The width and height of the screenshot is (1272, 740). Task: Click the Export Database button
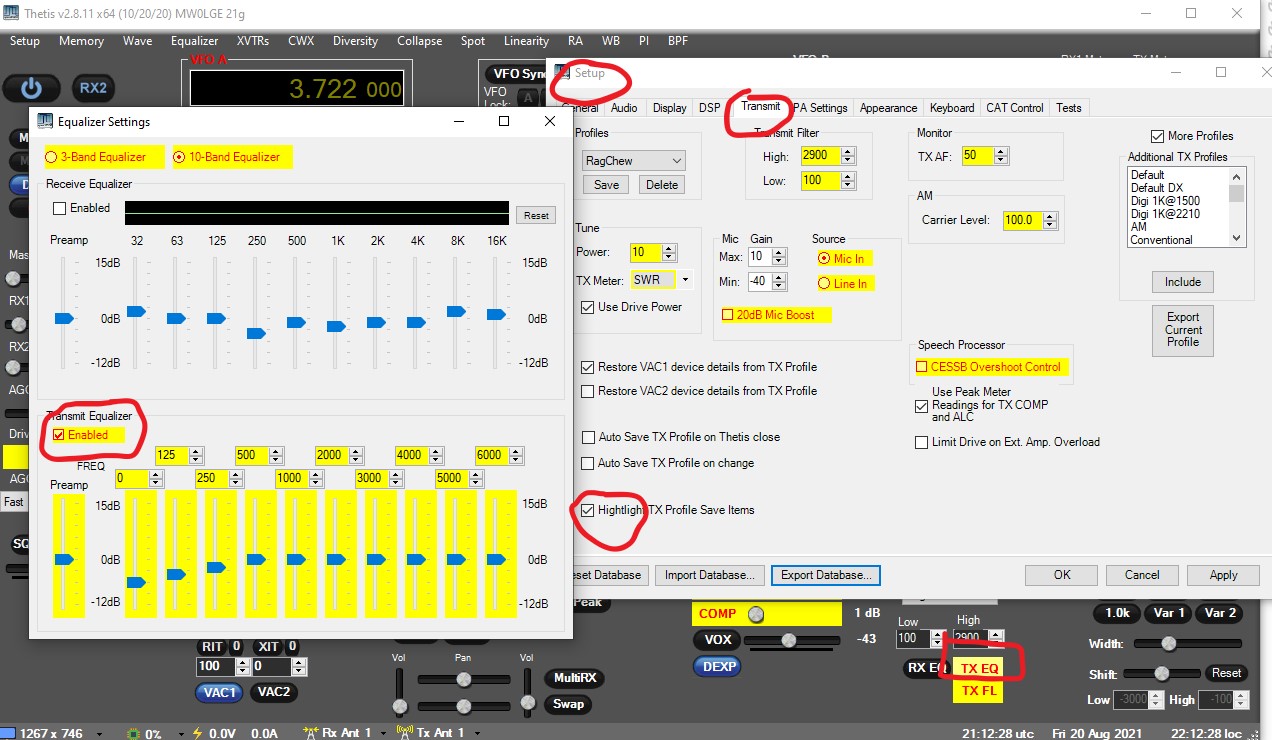point(825,575)
